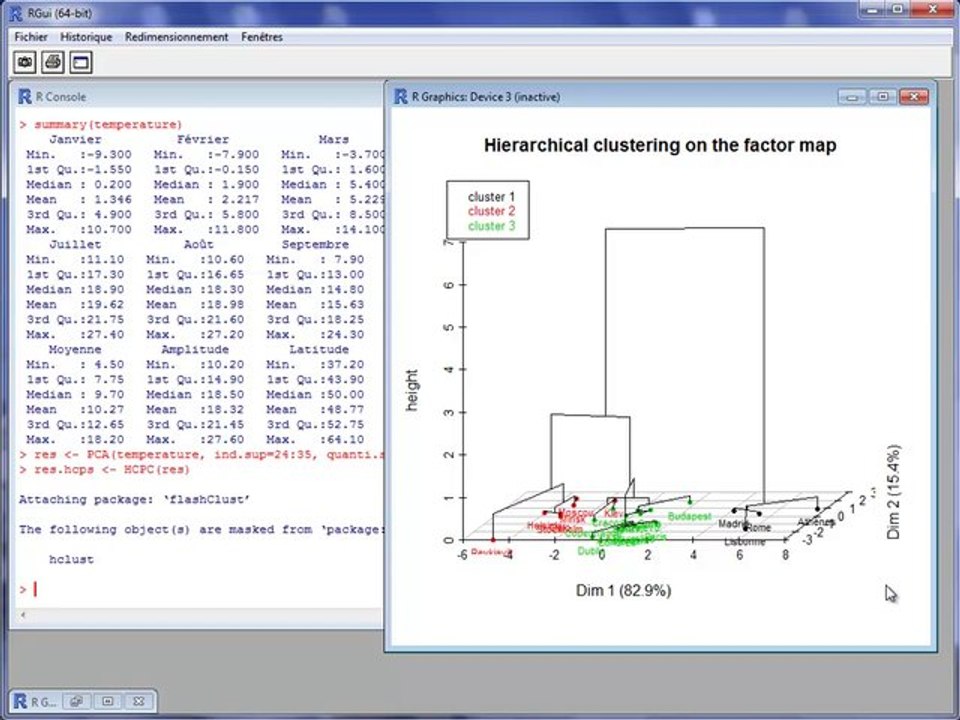This screenshot has width=960, height=720.
Task: Click the R icon of R Graphics window
Action: pyautogui.click(x=401, y=97)
